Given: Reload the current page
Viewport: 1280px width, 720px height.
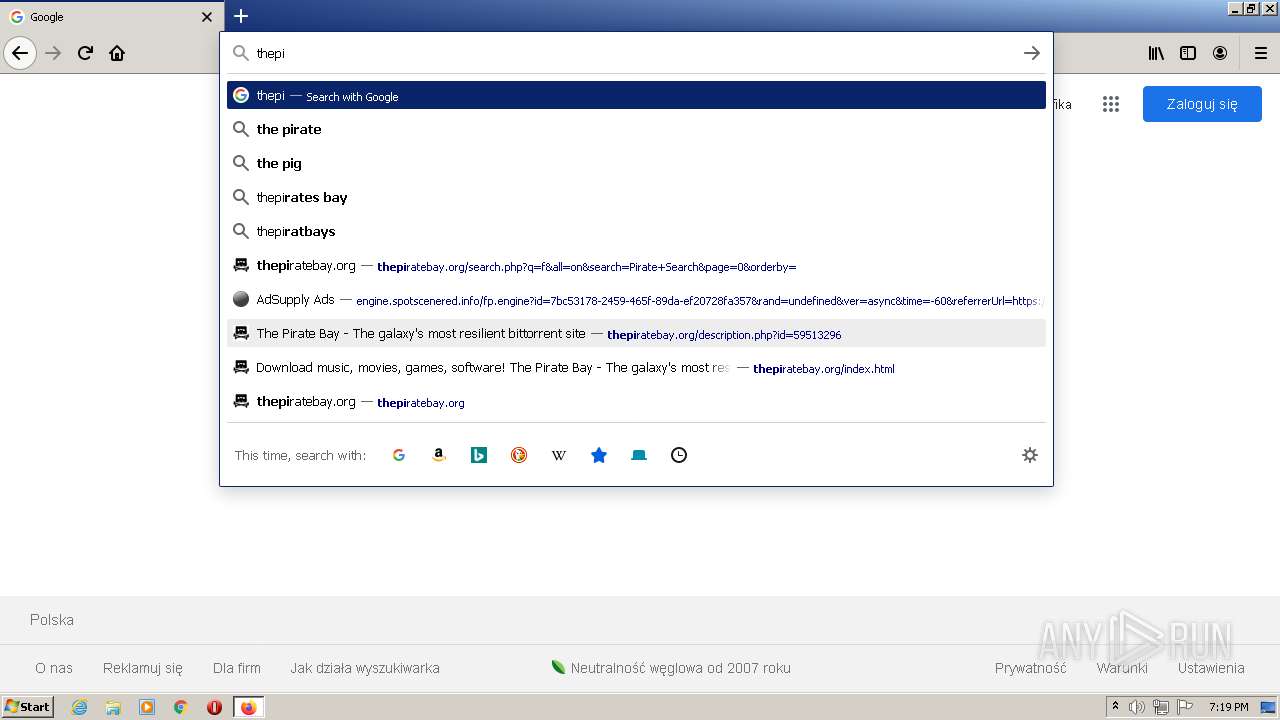Looking at the screenshot, I should coord(86,53).
